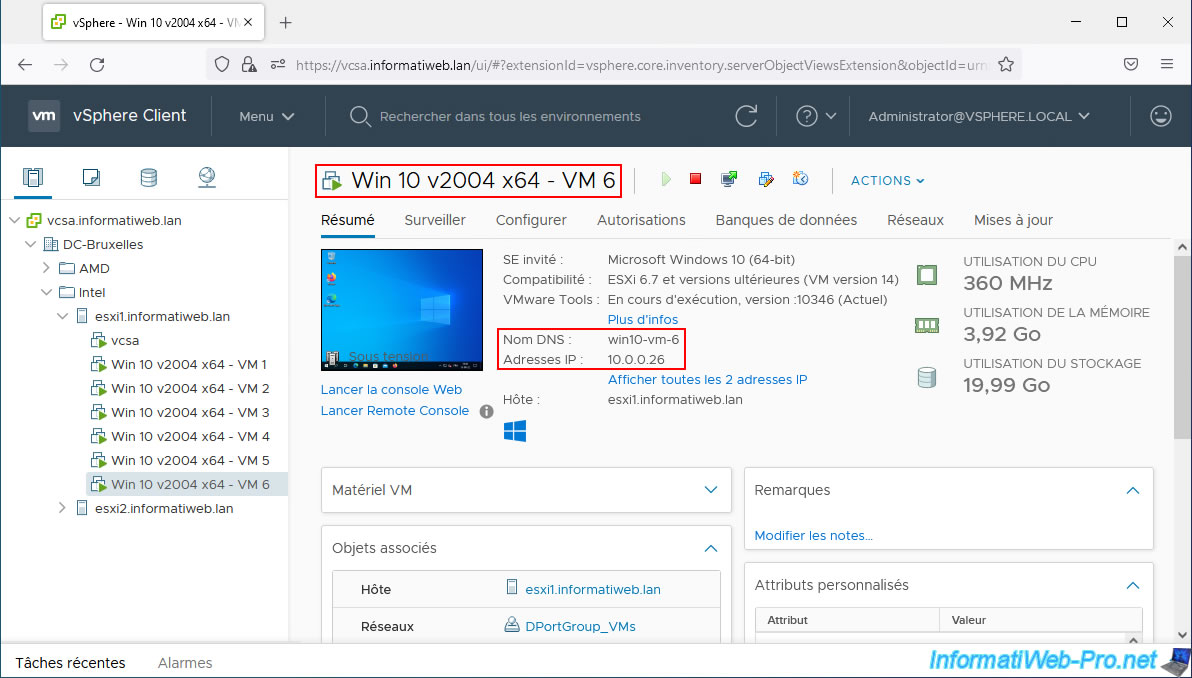Screen dimensions: 1192x678
Task: Open Networking inventory view icon
Action: coord(207,178)
